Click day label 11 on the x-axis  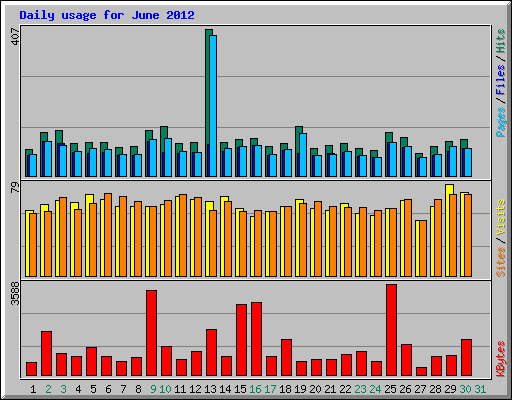(x=180, y=389)
